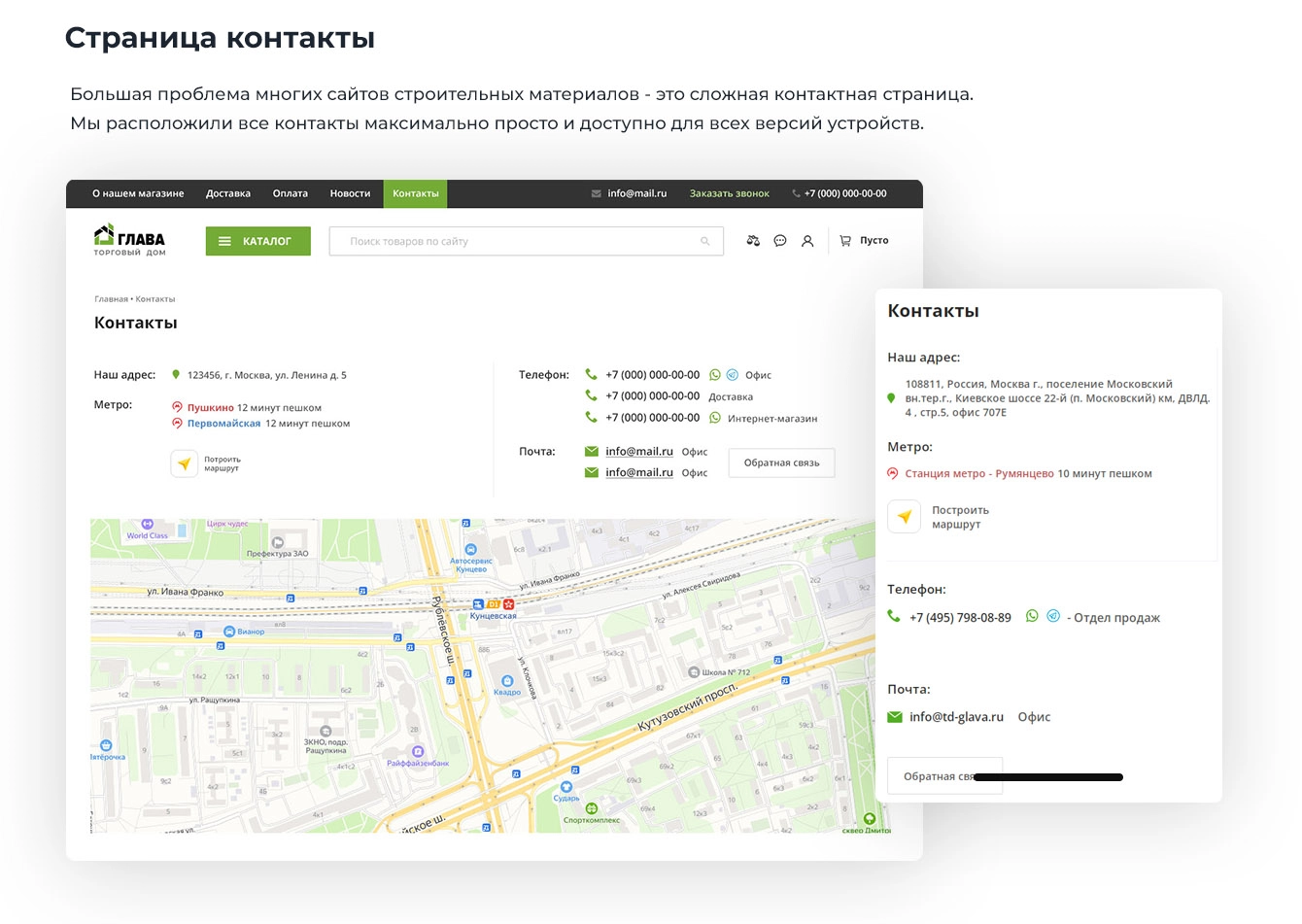Screen dimensions: 1302x924
Task: Click yellow route arrow icon in mobile card
Action: click(x=905, y=517)
